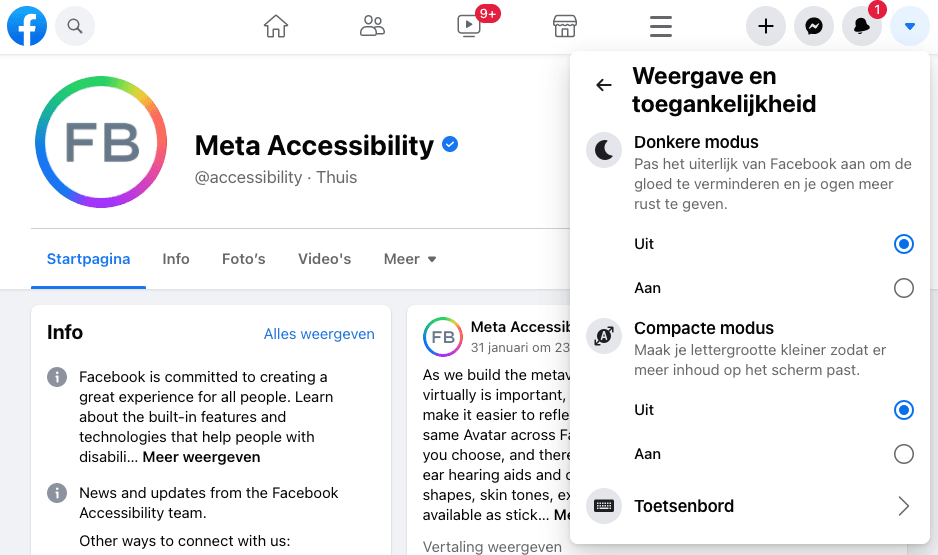The height and width of the screenshot is (555, 938).
Task: Switch to the Video's tab
Action: tap(324, 259)
